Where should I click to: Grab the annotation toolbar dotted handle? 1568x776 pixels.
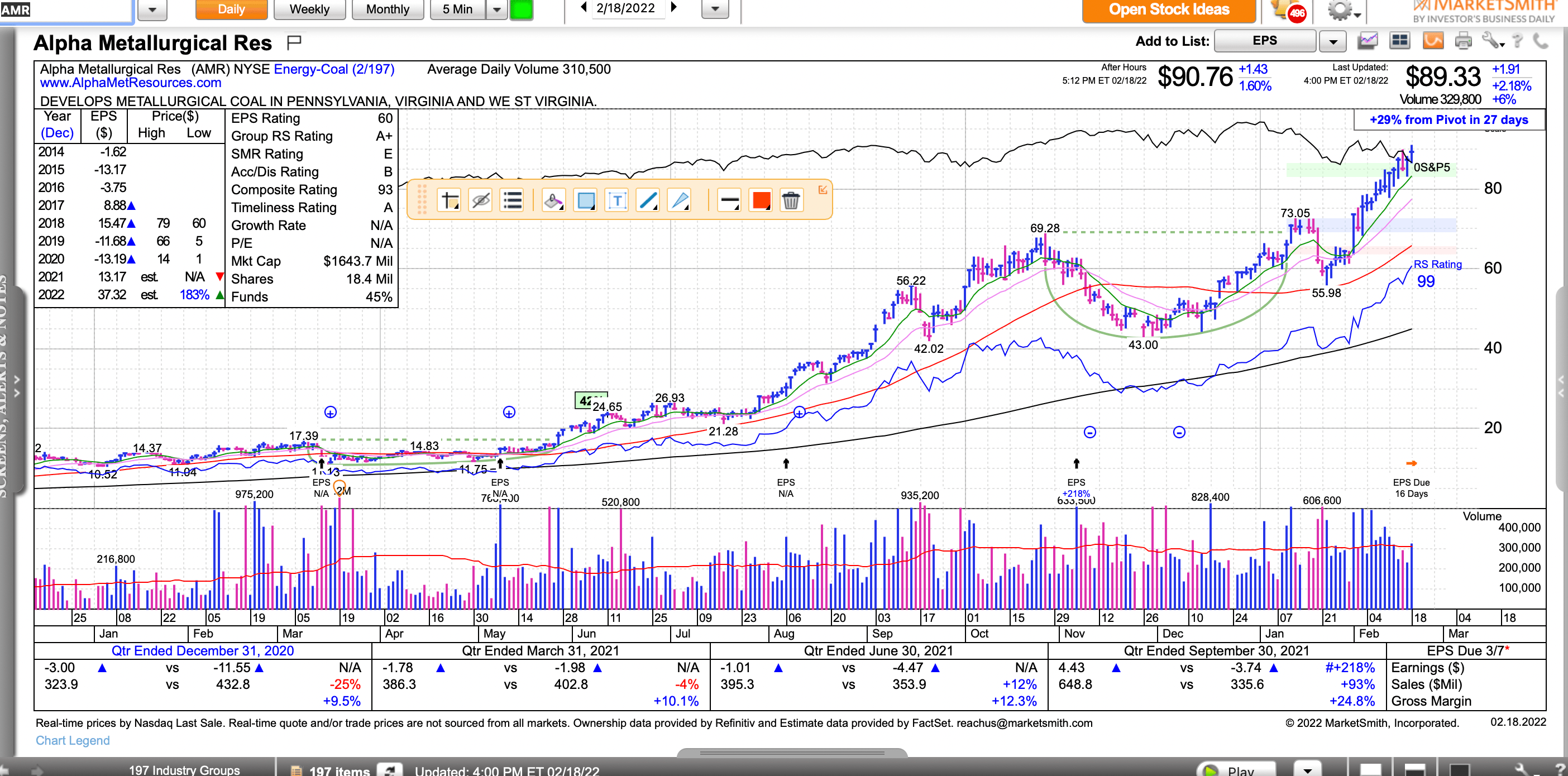(421, 199)
